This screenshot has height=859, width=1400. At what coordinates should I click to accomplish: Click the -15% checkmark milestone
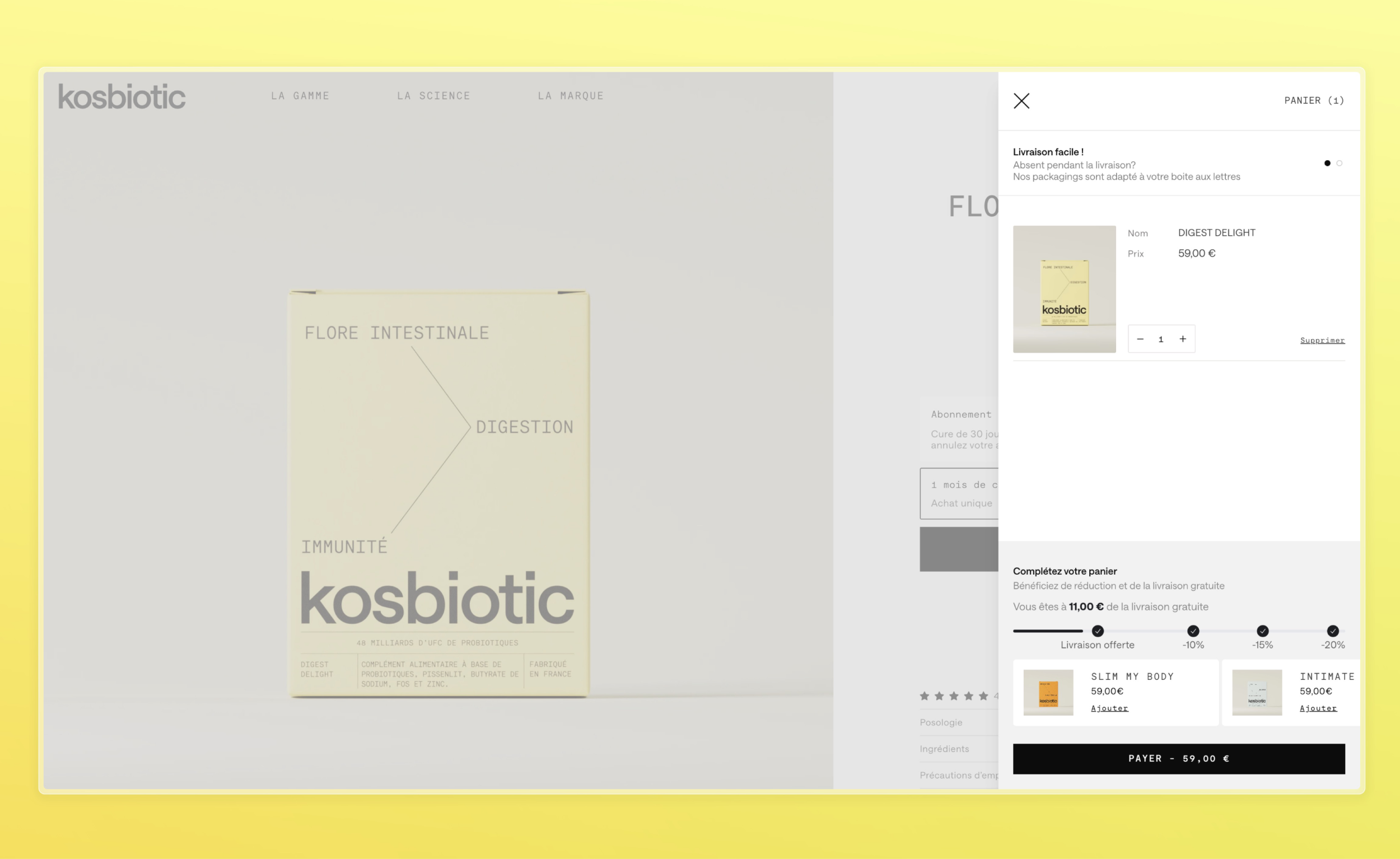pyautogui.click(x=1262, y=631)
